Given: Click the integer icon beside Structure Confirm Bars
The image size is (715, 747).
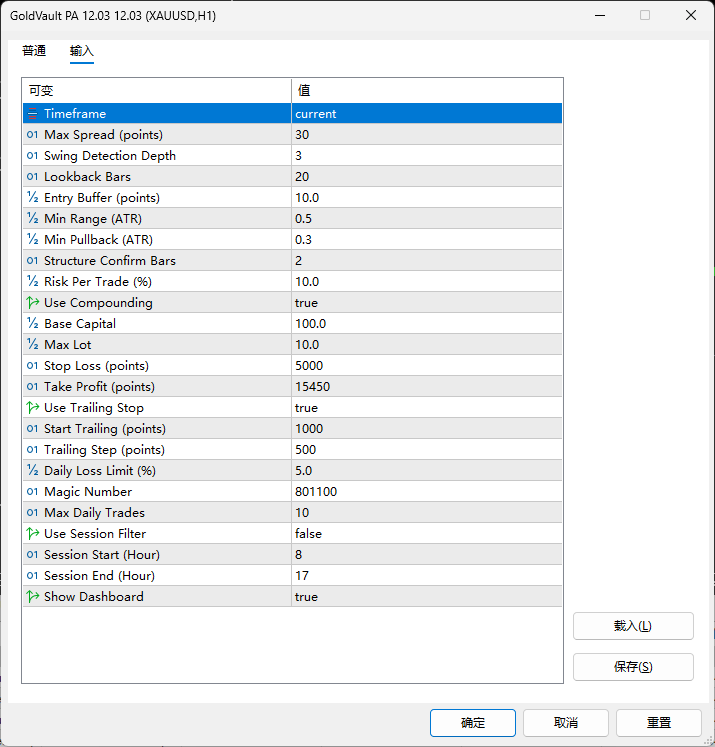Looking at the screenshot, I should click(32, 261).
